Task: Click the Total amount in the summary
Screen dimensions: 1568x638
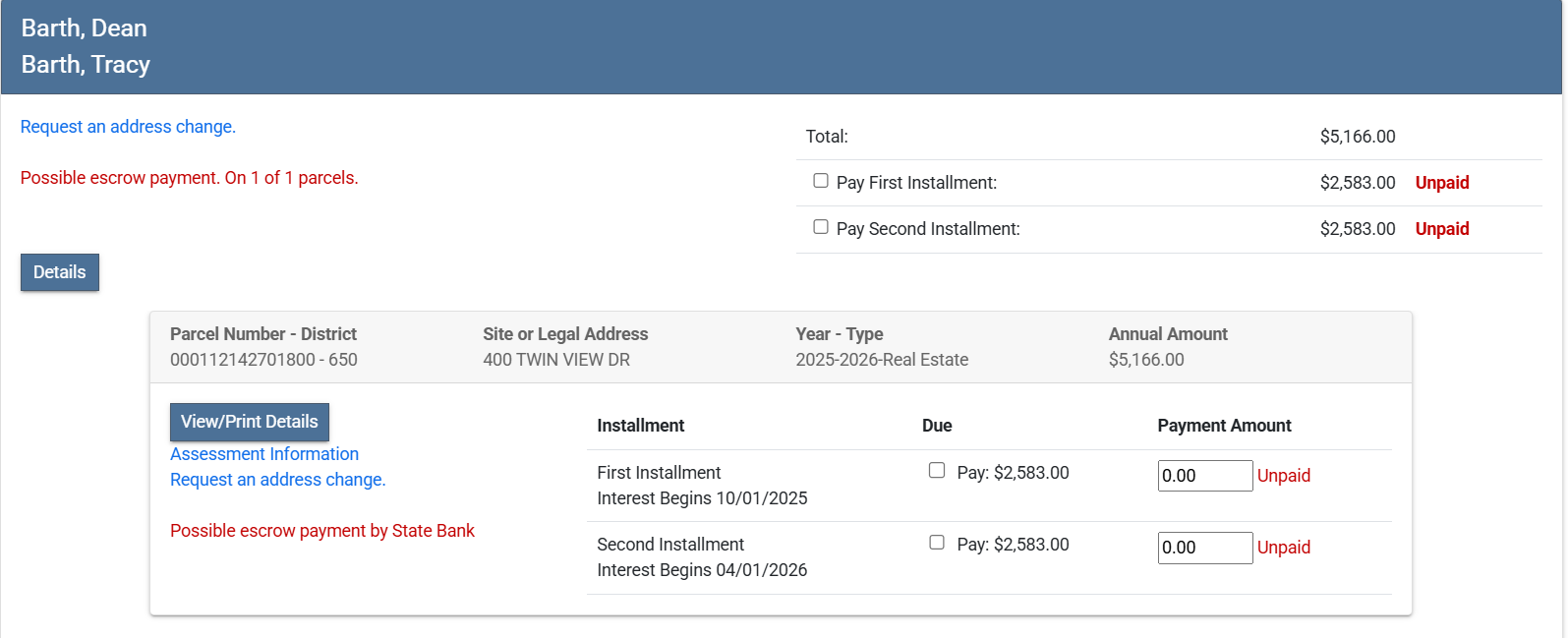Action: coord(1357,137)
